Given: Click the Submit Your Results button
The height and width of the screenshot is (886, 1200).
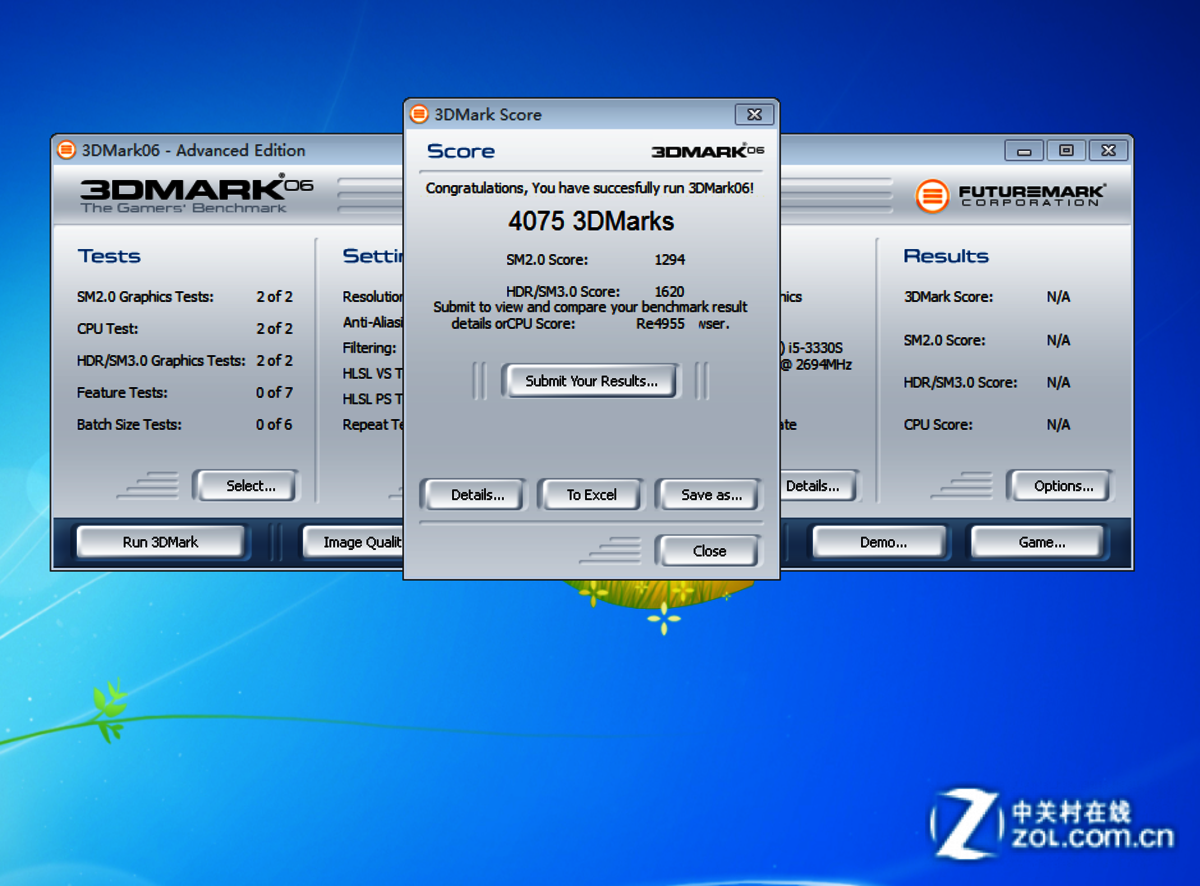Looking at the screenshot, I should click(590, 381).
